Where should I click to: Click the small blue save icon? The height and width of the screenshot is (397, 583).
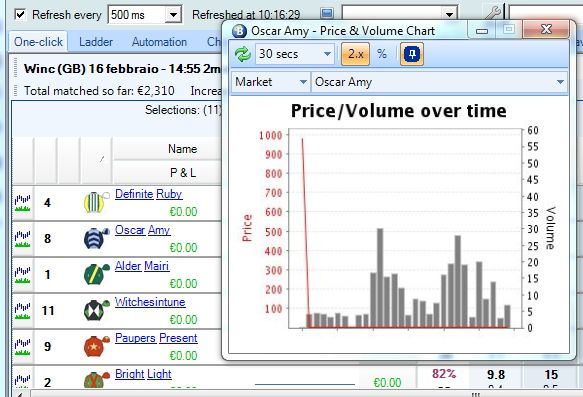click(x=327, y=14)
